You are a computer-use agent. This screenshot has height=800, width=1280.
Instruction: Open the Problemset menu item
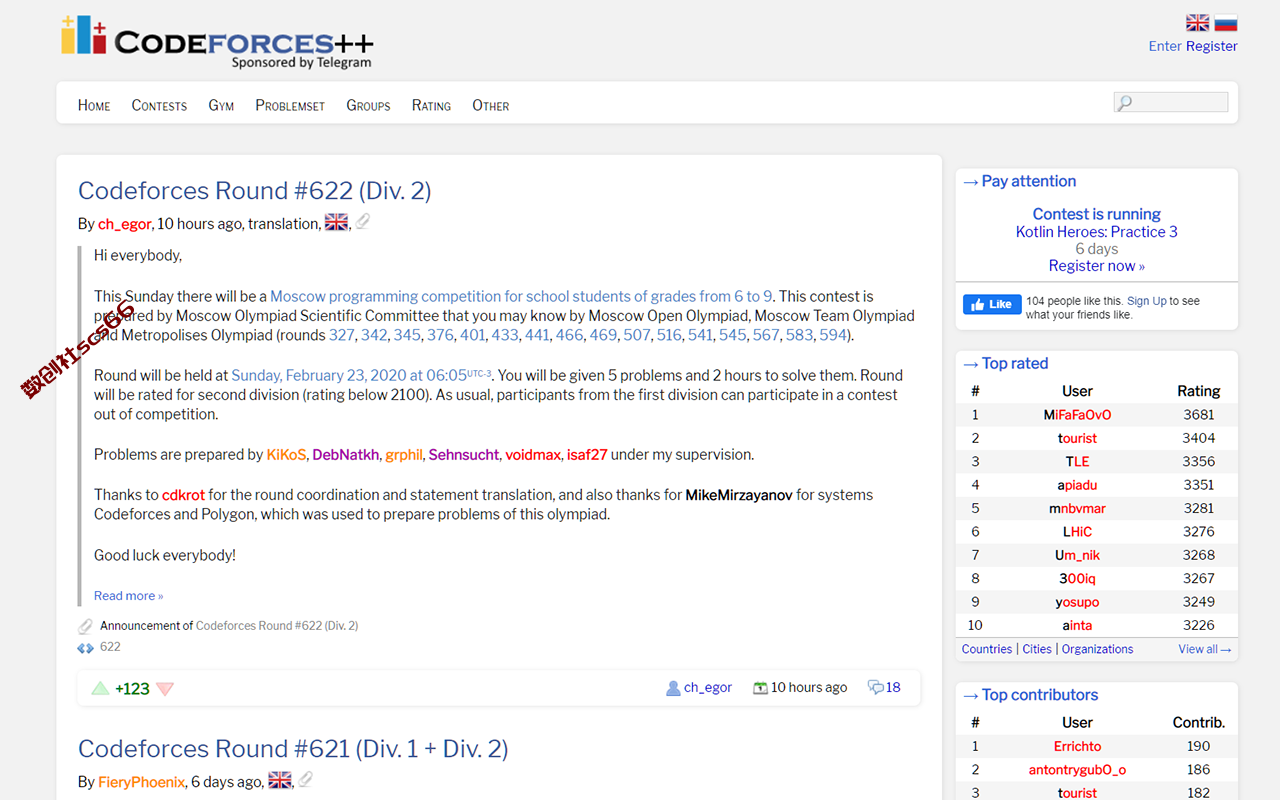(x=290, y=105)
